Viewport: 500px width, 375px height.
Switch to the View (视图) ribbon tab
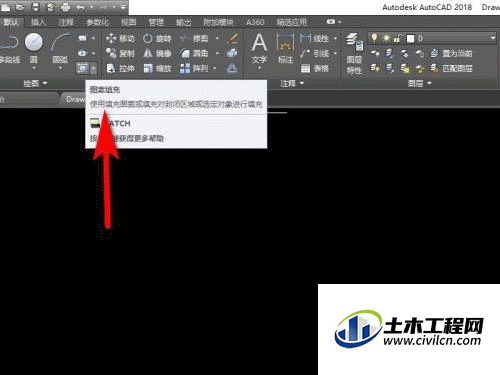click(128, 22)
